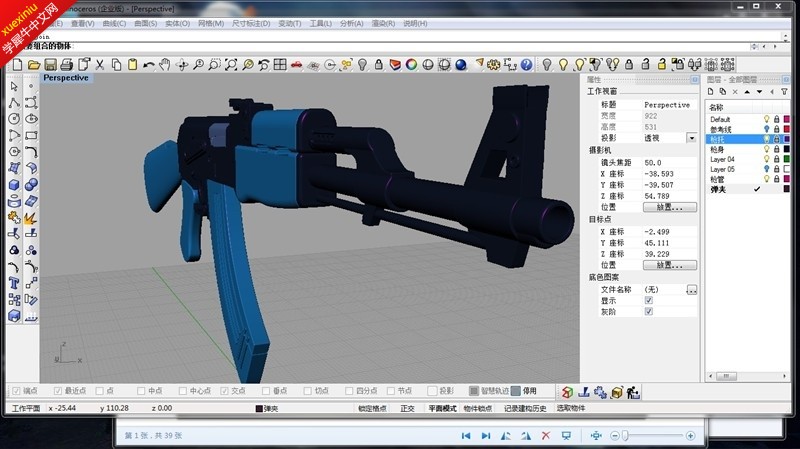Open the color wheel icon in toolbar
The width and height of the screenshot is (800, 449).
[411, 65]
